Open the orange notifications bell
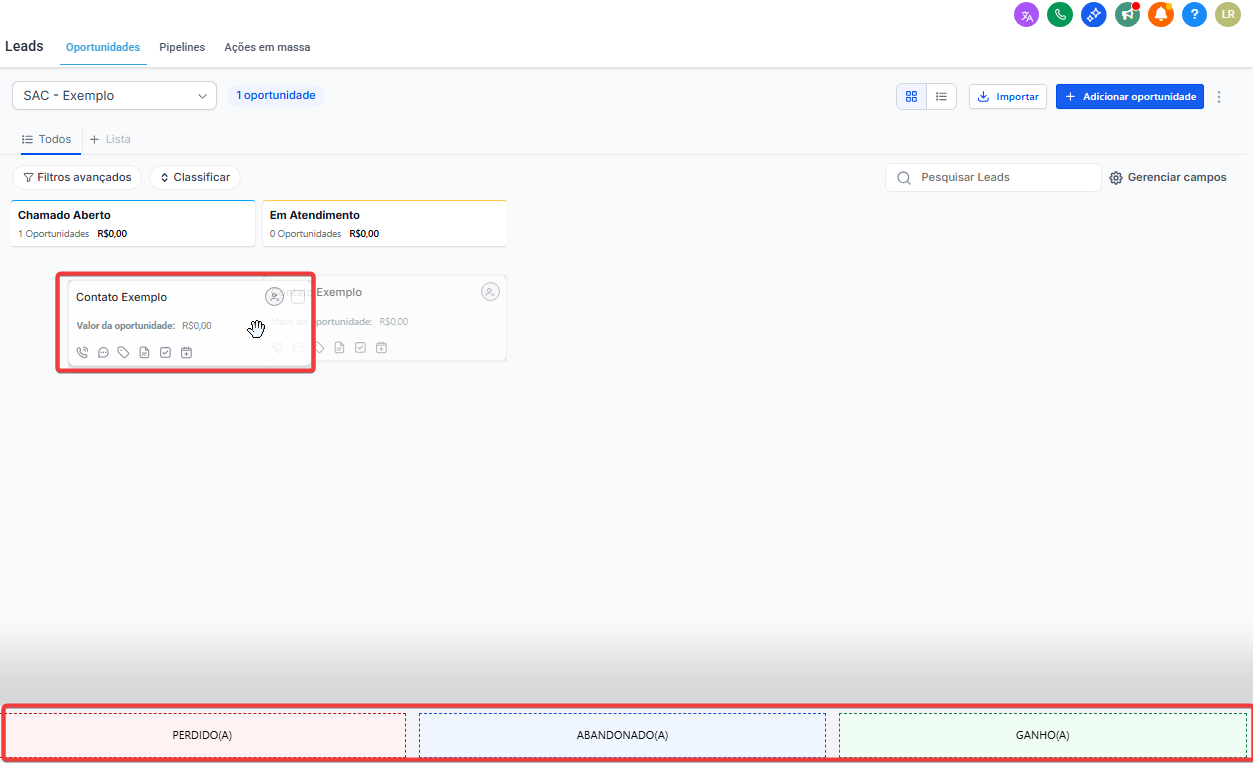Image resolution: width=1253 pixels, height=763 pixels. pos(1160,15)
